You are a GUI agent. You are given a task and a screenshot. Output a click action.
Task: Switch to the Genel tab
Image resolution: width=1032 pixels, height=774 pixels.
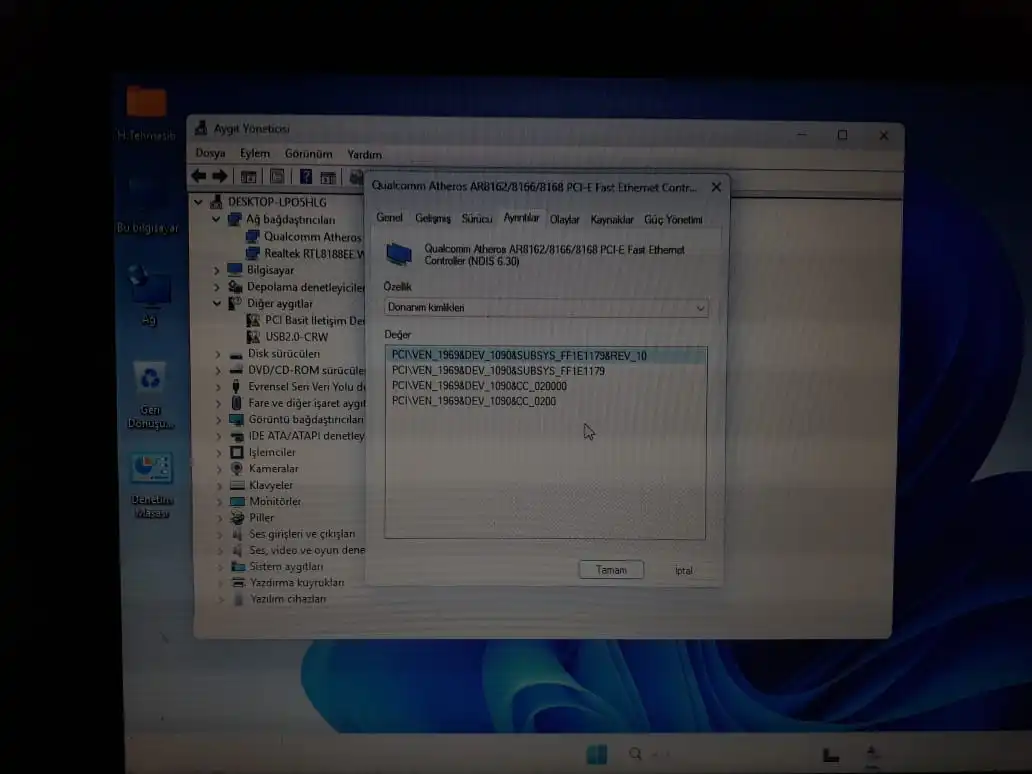[x=389, y=218]
